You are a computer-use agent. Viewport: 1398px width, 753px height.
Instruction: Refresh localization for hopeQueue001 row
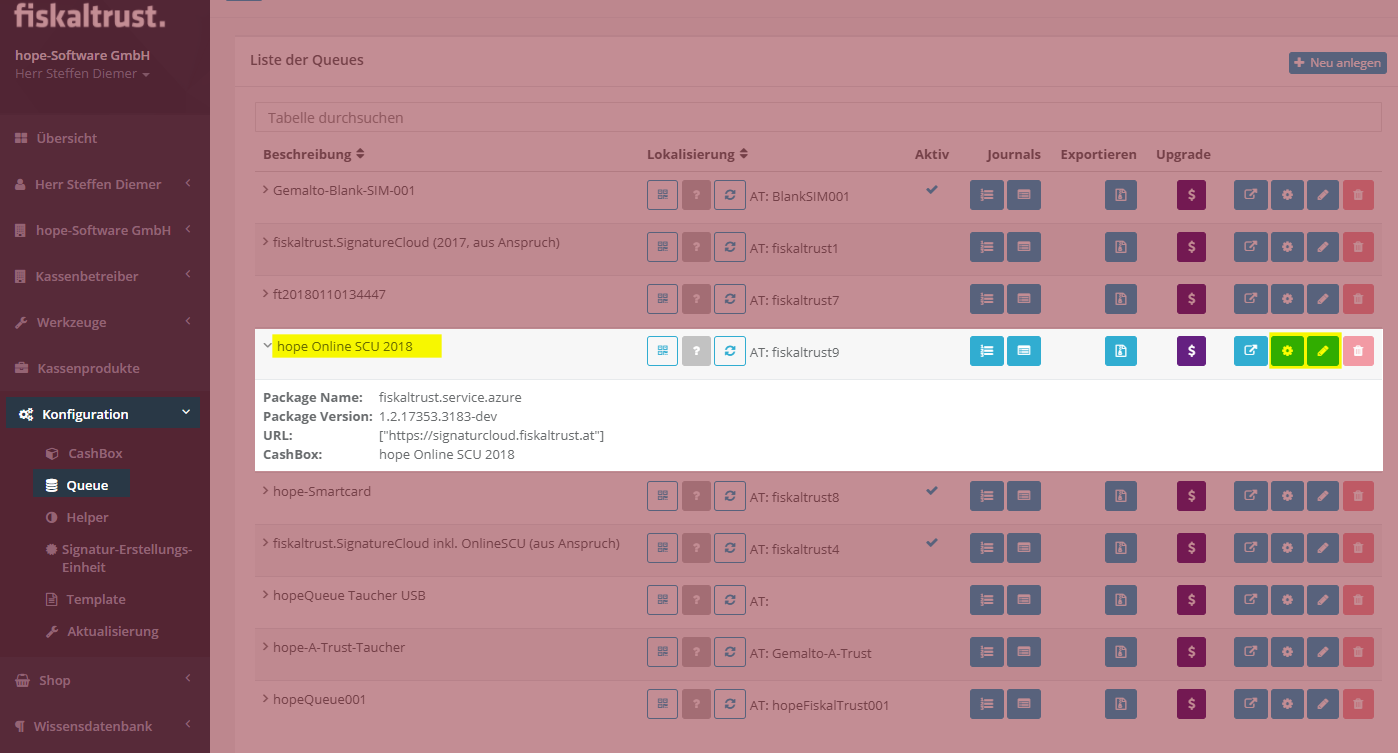[x=730, y=704]
